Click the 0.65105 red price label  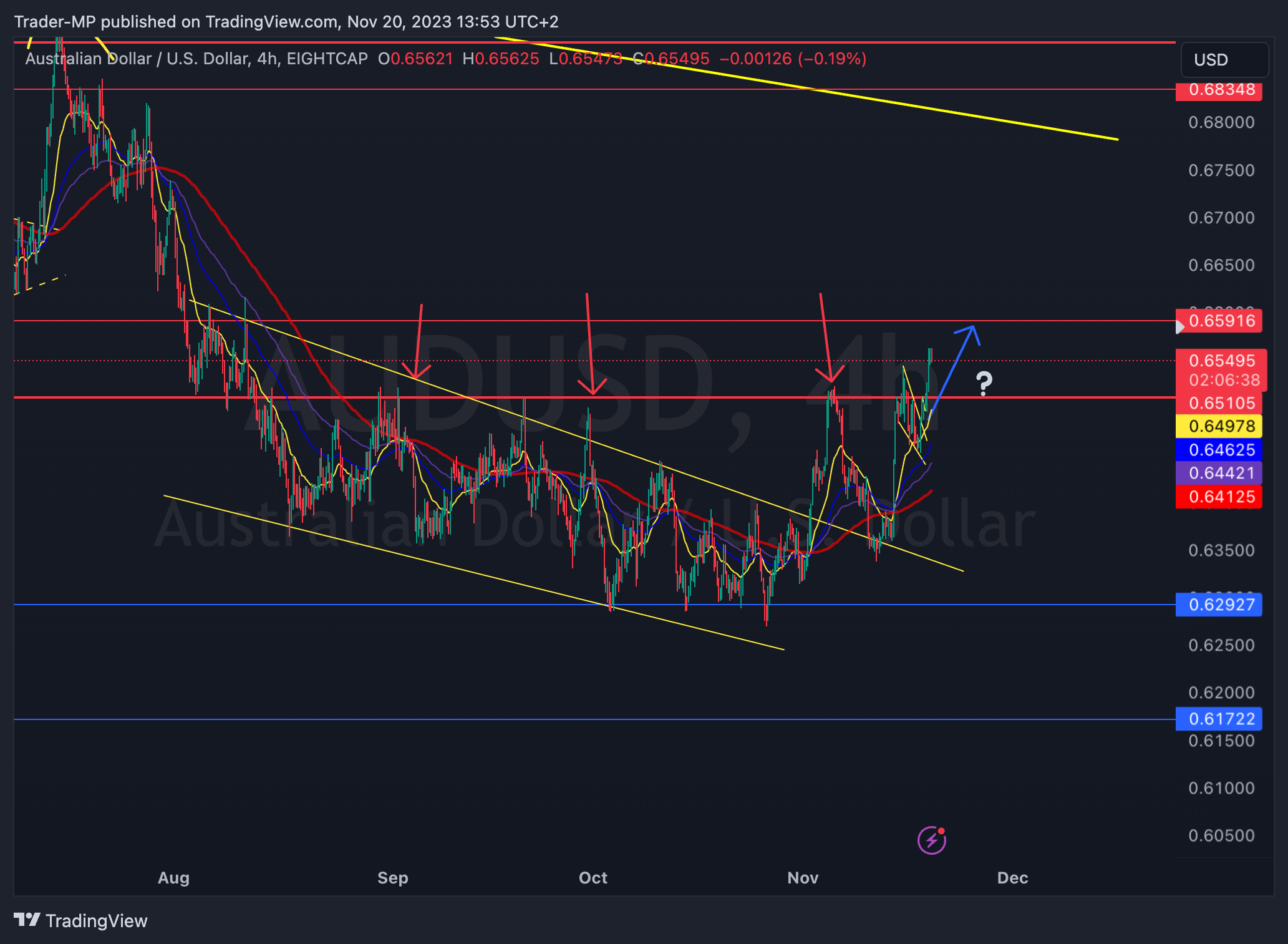click(1219, 403)
